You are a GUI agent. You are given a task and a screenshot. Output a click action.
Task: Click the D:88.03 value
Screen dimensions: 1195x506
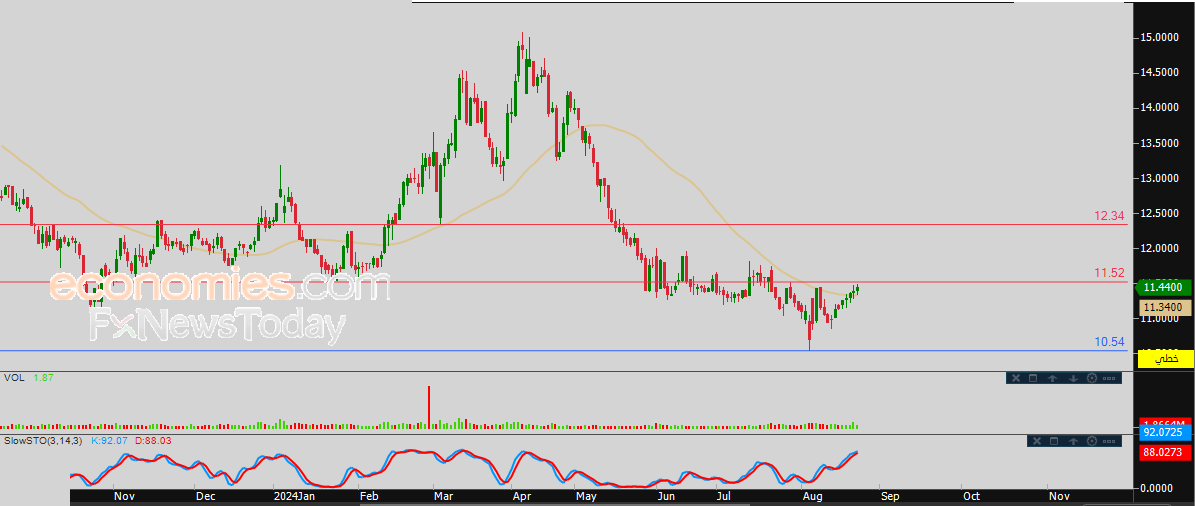[x=154, y=440]
